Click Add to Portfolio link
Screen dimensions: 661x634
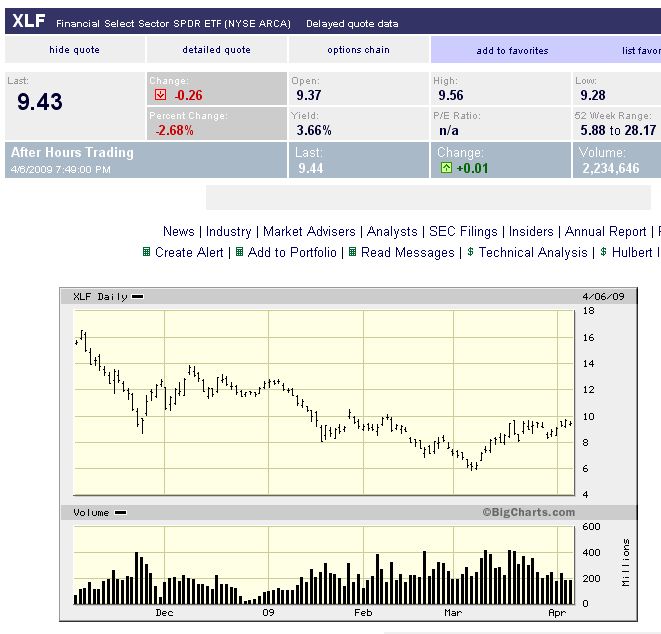(x=292, y=252)
